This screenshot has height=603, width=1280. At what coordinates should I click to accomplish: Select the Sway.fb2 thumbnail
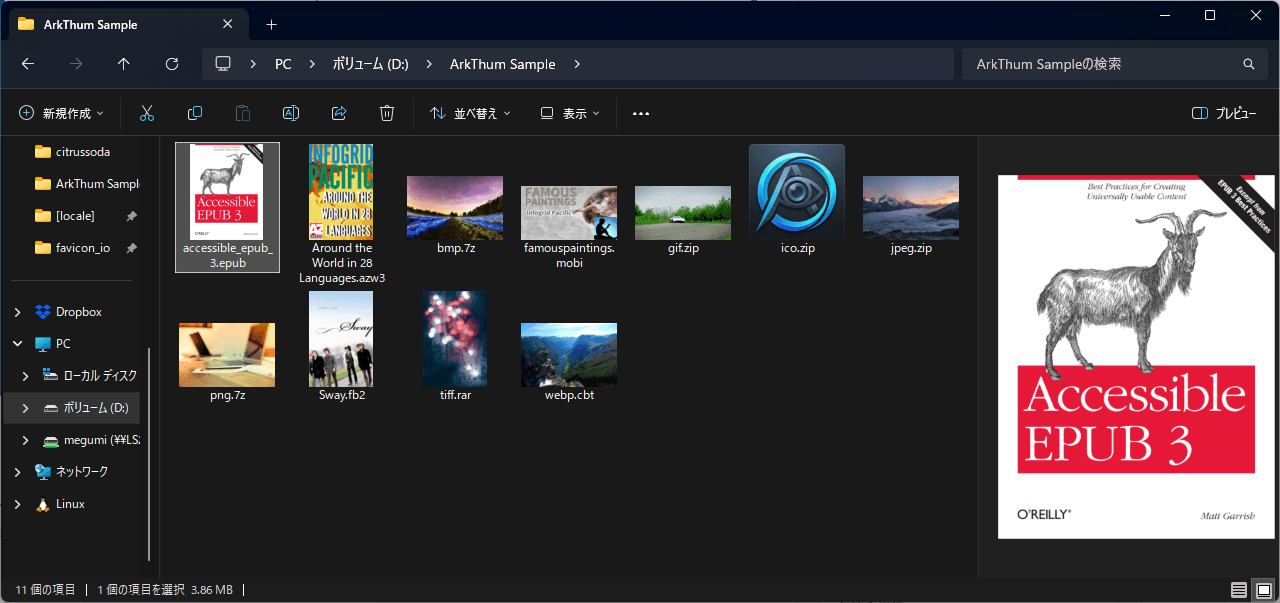pyautogui.click(x=340, y=339)
